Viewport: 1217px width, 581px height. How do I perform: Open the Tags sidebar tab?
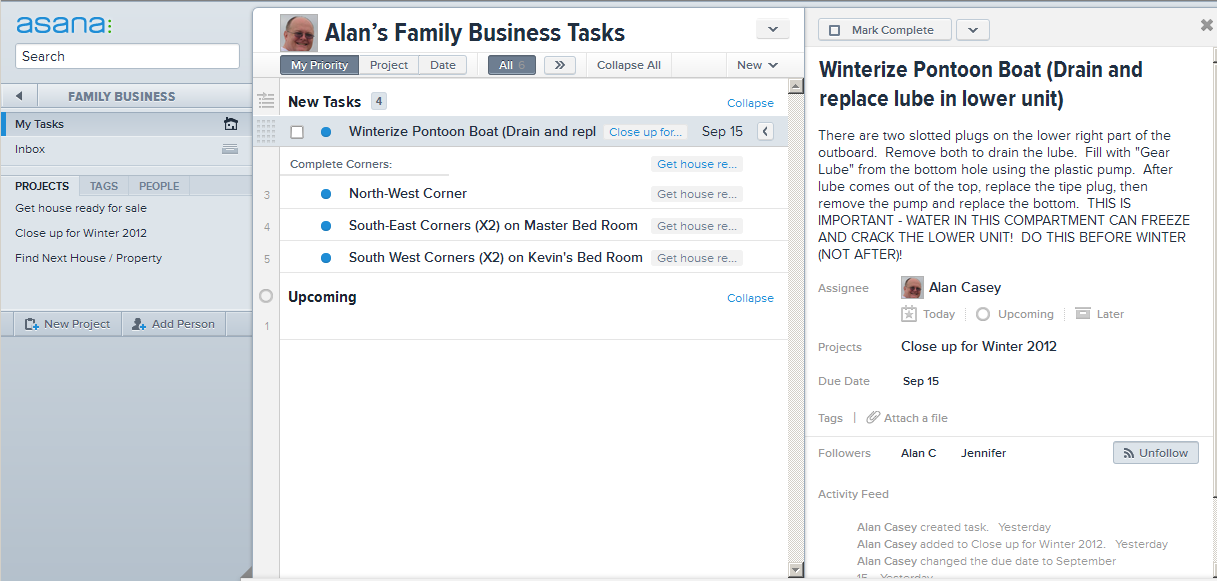tap(104, 186)
